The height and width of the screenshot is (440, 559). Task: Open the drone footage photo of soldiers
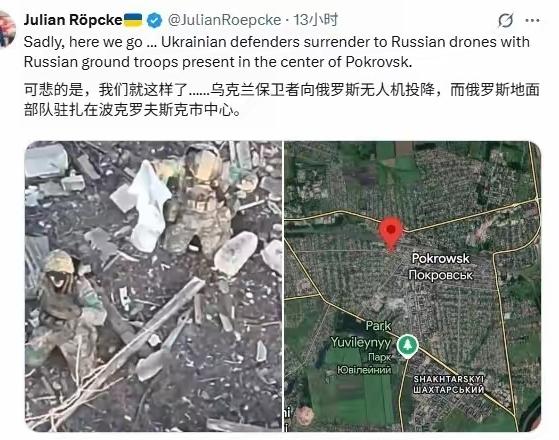[153, 286]
